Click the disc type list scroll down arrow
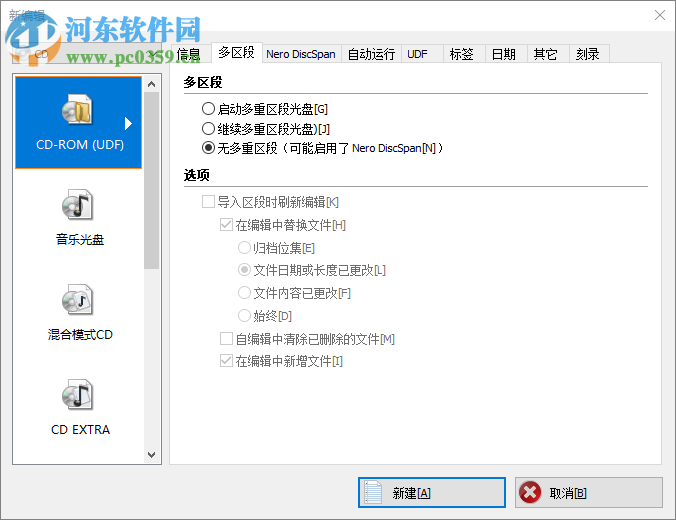This screenshot has height=520, width=676. pyautogui.click(x=151, y=454)
